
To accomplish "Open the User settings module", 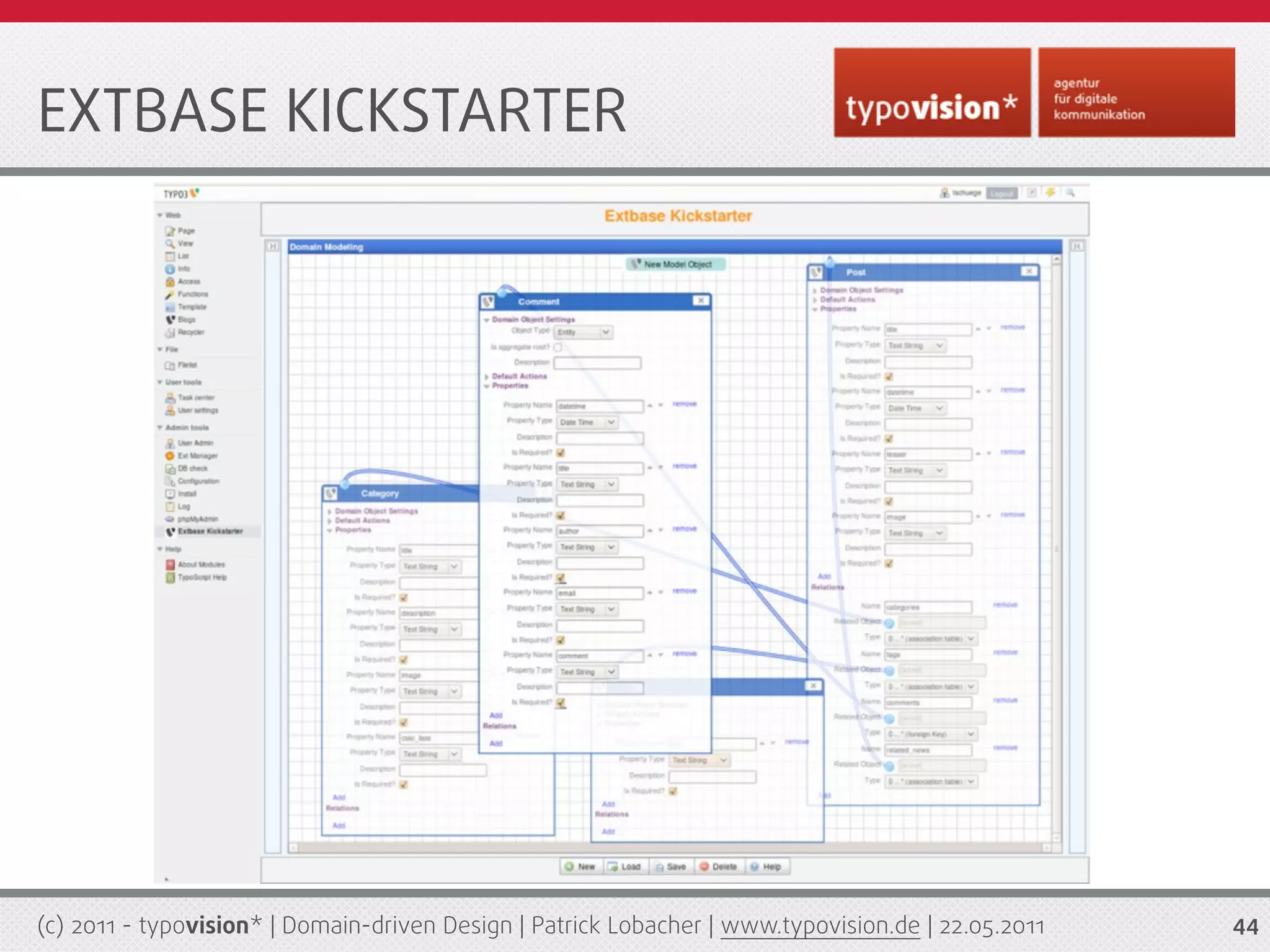I will point(192,410).
